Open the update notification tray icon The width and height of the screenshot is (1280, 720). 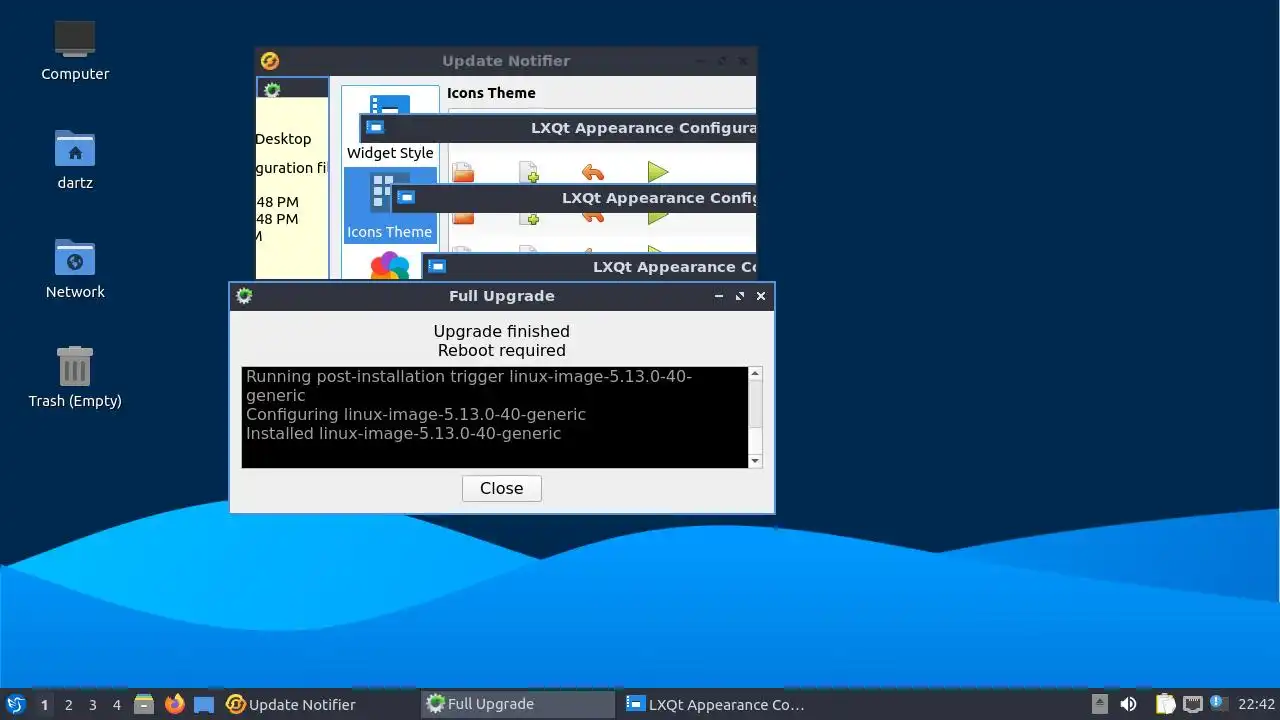pyautogui.click(x=1217, y=703)
